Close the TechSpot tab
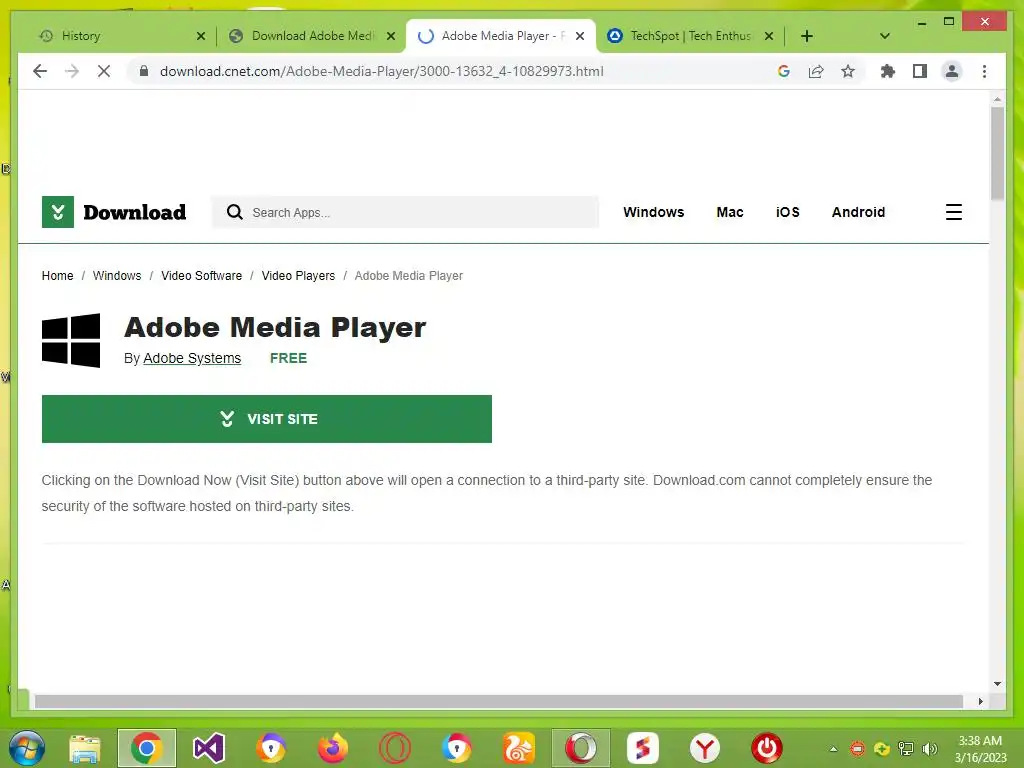Viewport: 1024px width, 768px height. (769, 36)
